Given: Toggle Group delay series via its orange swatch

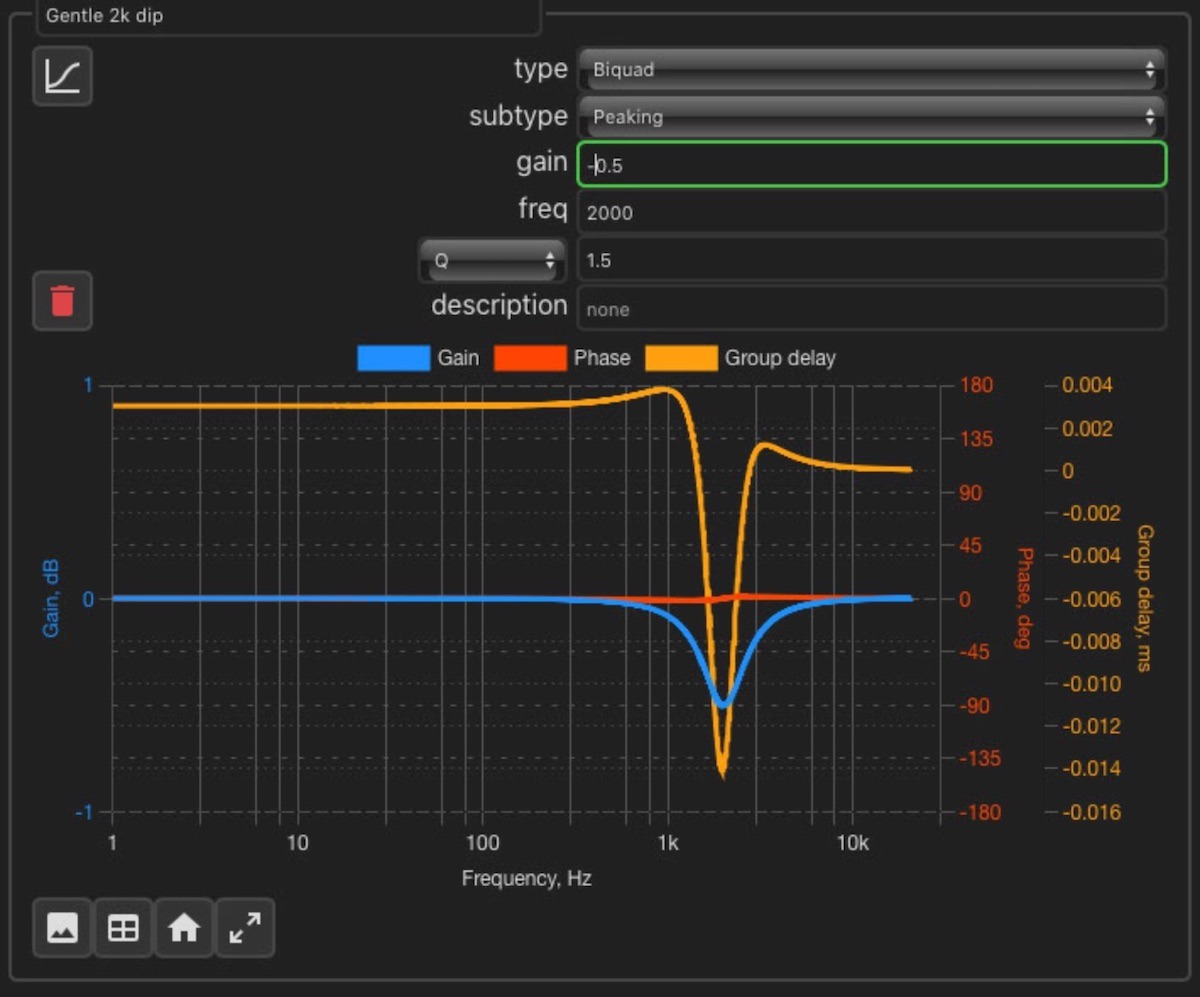Looking at the screenshot, I should pos(681,358).
